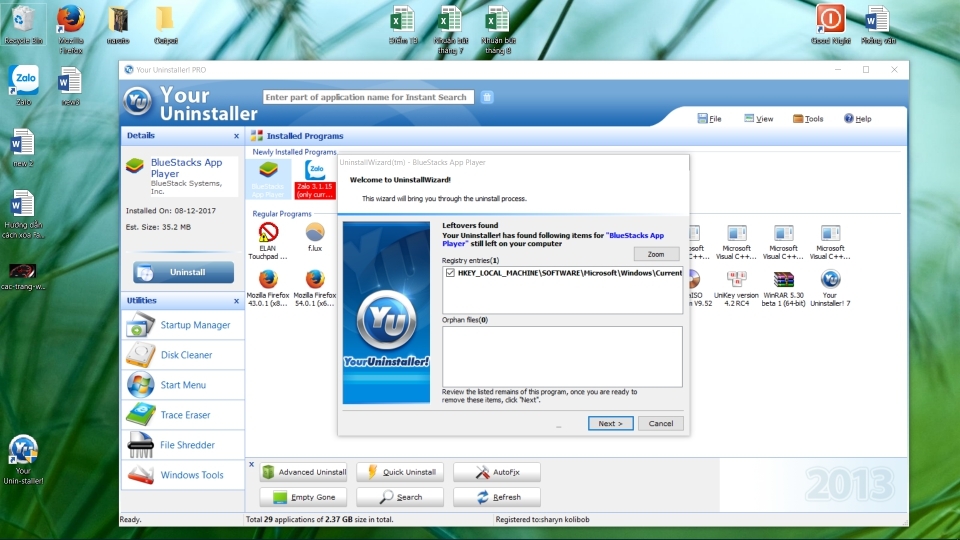
Task: Select BlueStacks App Player in Newly Installed Programs
Action: [x=268, y=179]
